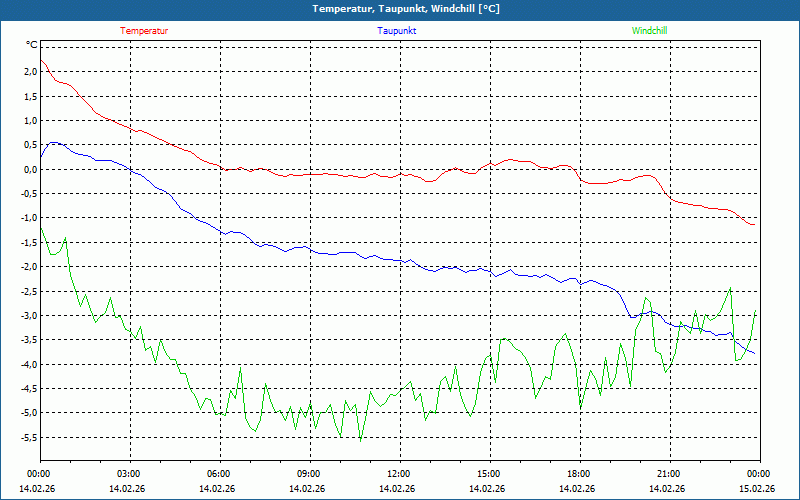
Task: Select the 06:00 time axis marker
Action: [219, 474]
